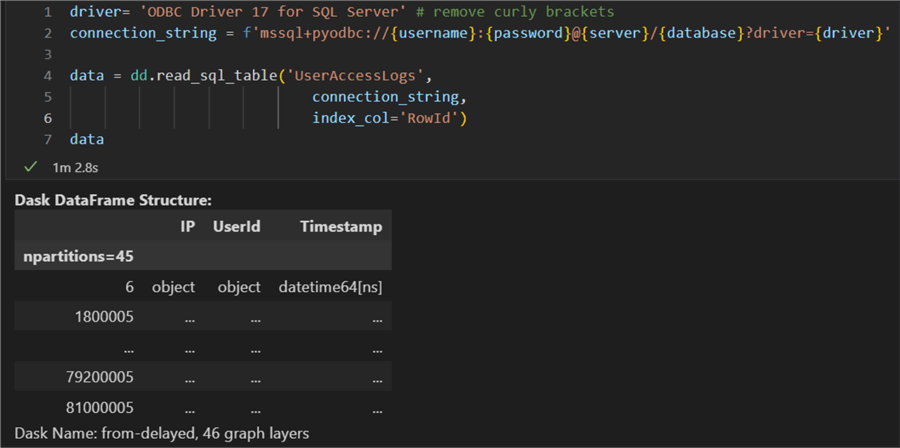Click the 'npartitions=45' row label
Screen dimensions: 900x448
pos(79,256)
